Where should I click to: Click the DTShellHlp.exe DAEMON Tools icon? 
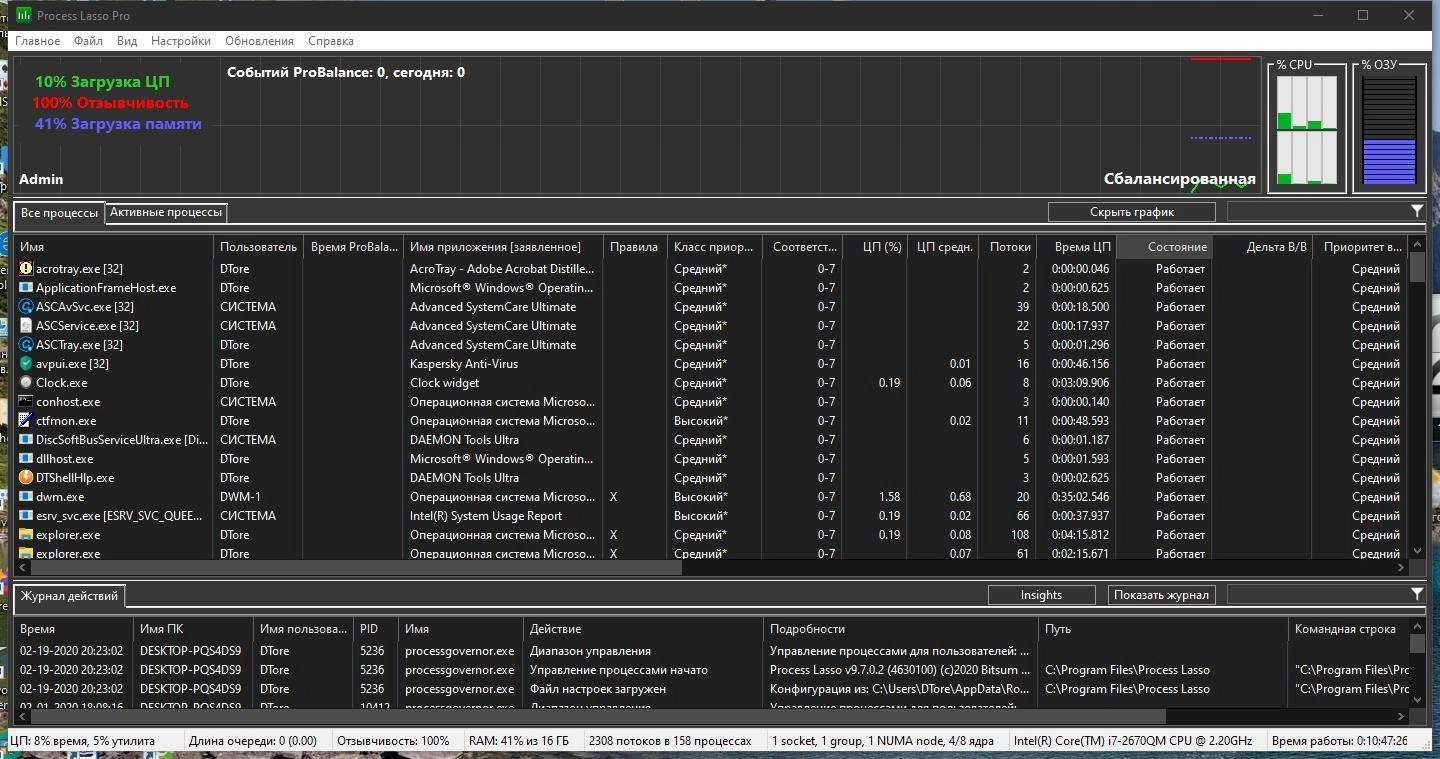pyautogui.click(x=26, y=478)
